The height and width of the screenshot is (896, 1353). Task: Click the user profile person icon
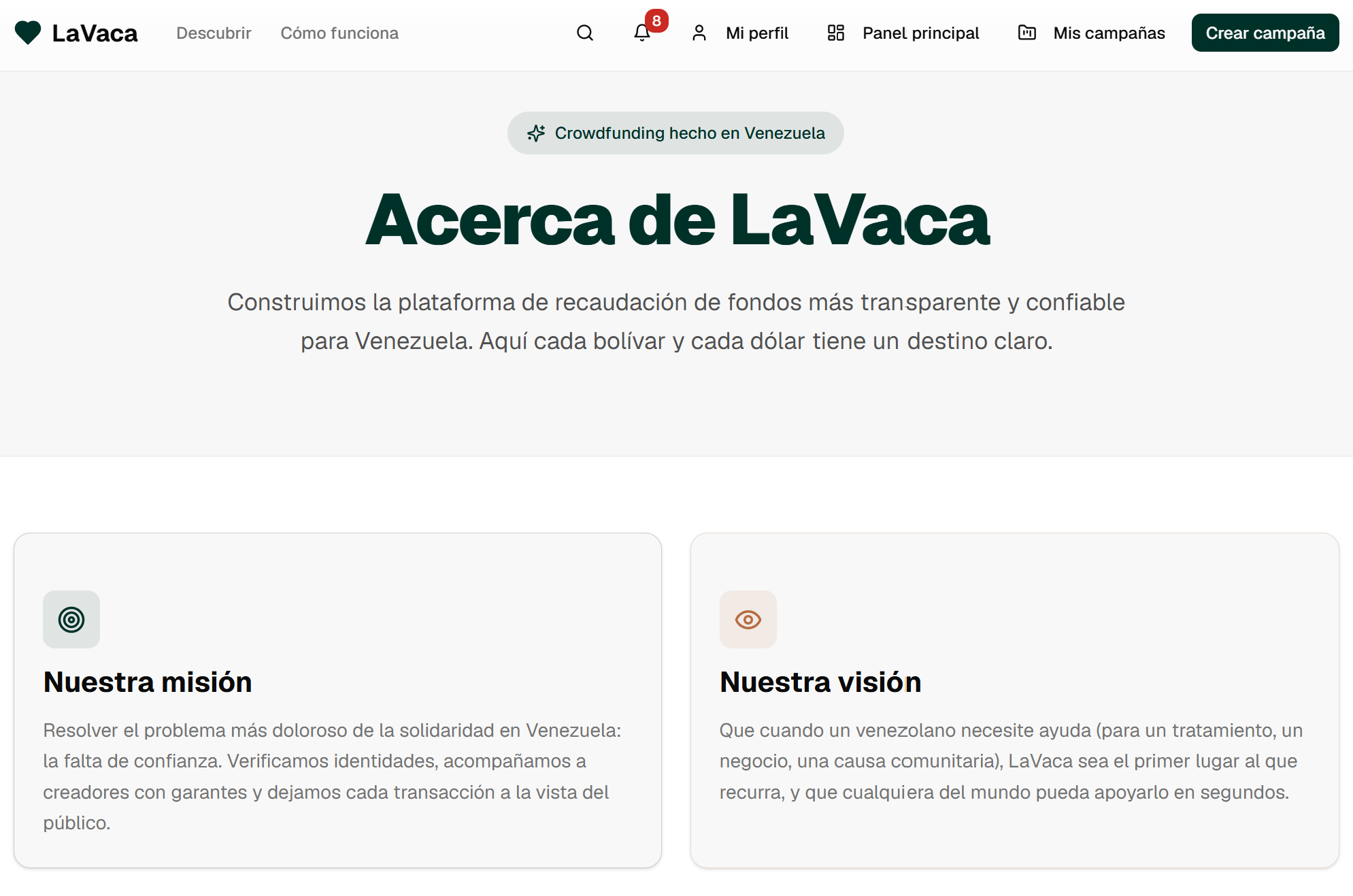(699, 33)
